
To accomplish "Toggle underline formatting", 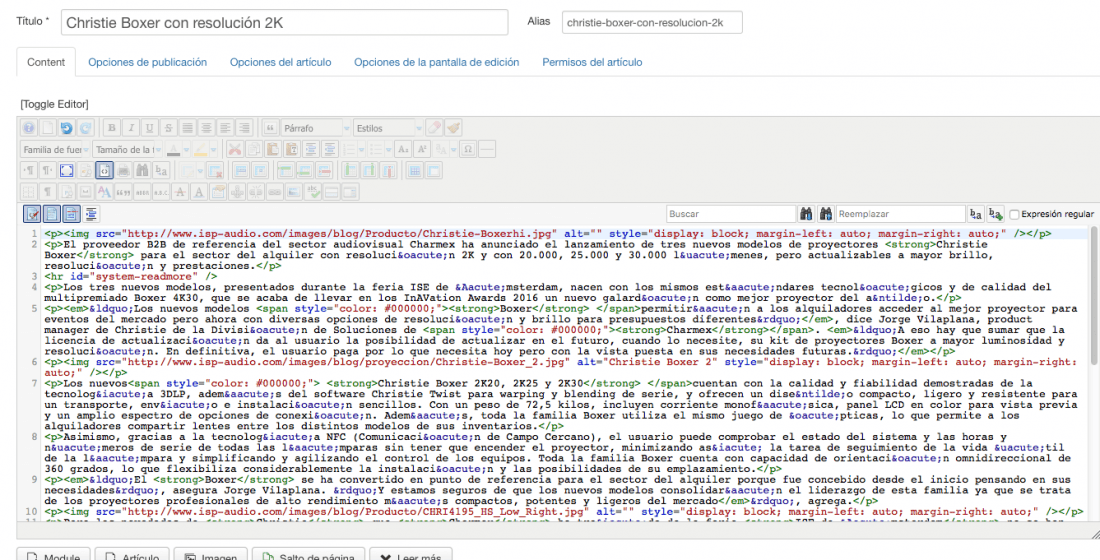I will pos(149,128).
